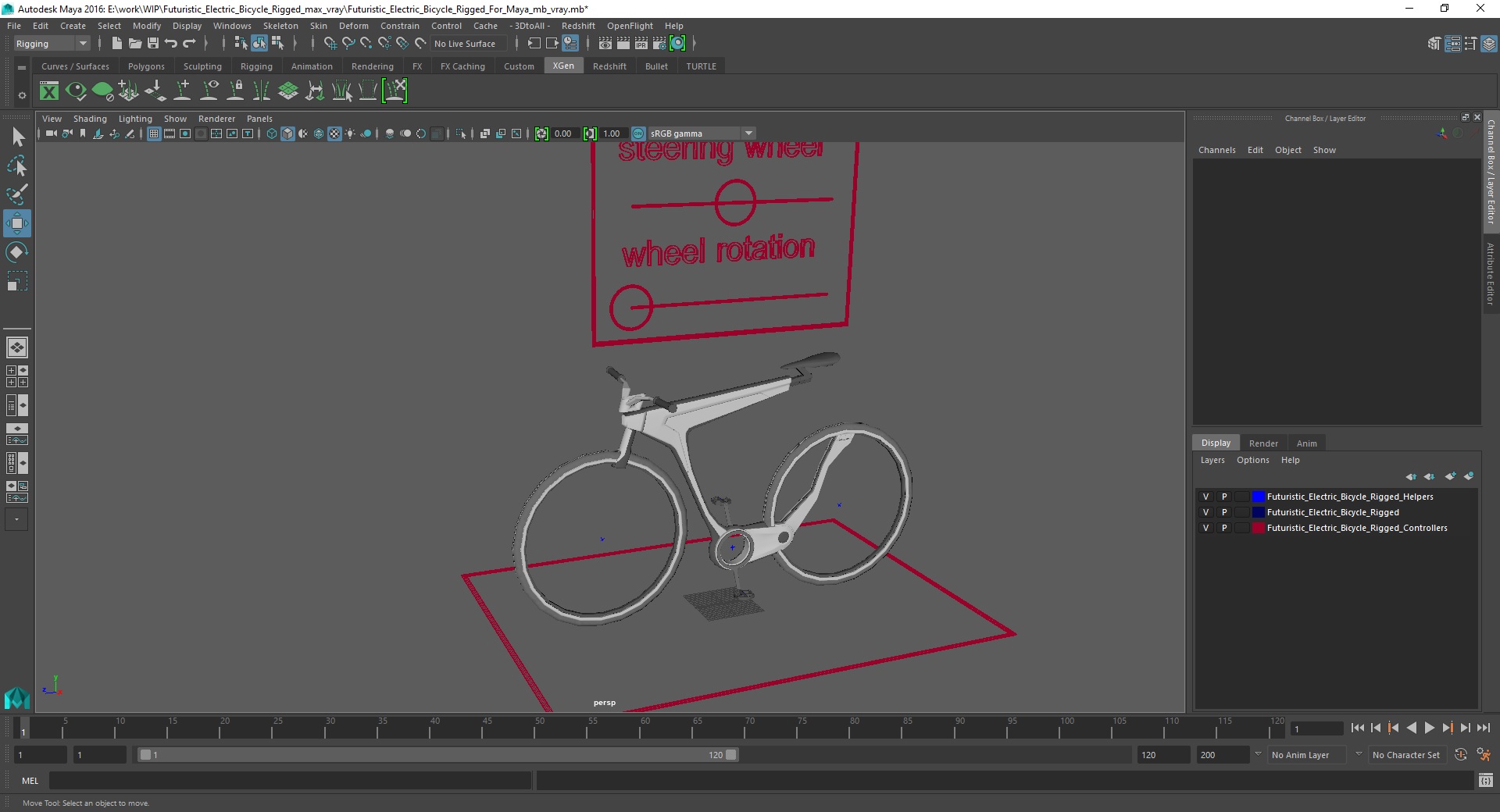
Task: Toggle visibility of Futuristic_Electric_Bicycle_Rigged_Helpers layer
Action: pos(1205,497)
